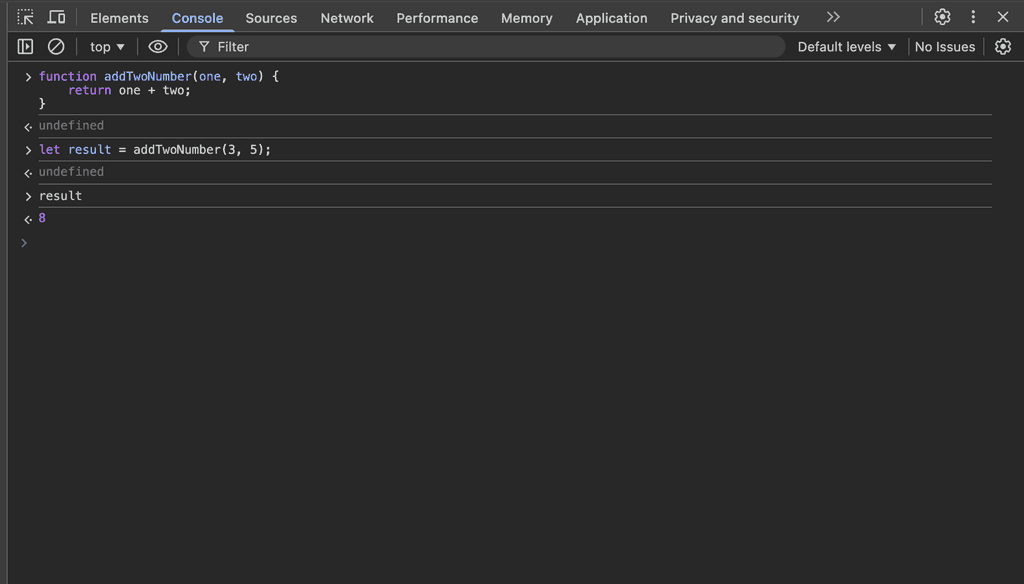Click the output value 8
Screen dimensions: 1024x584
tap(42, 218)
